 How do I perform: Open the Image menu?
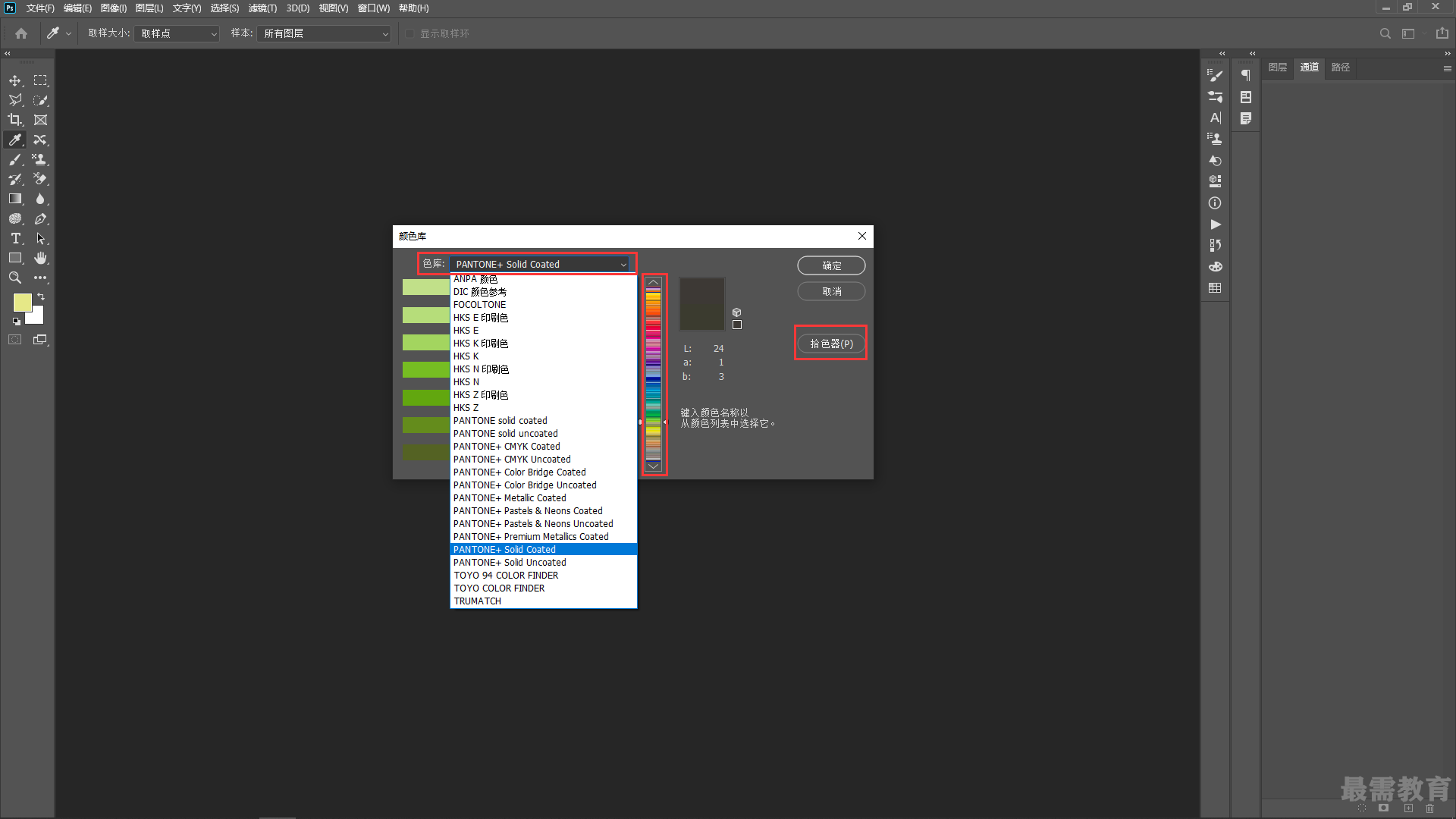114,8
